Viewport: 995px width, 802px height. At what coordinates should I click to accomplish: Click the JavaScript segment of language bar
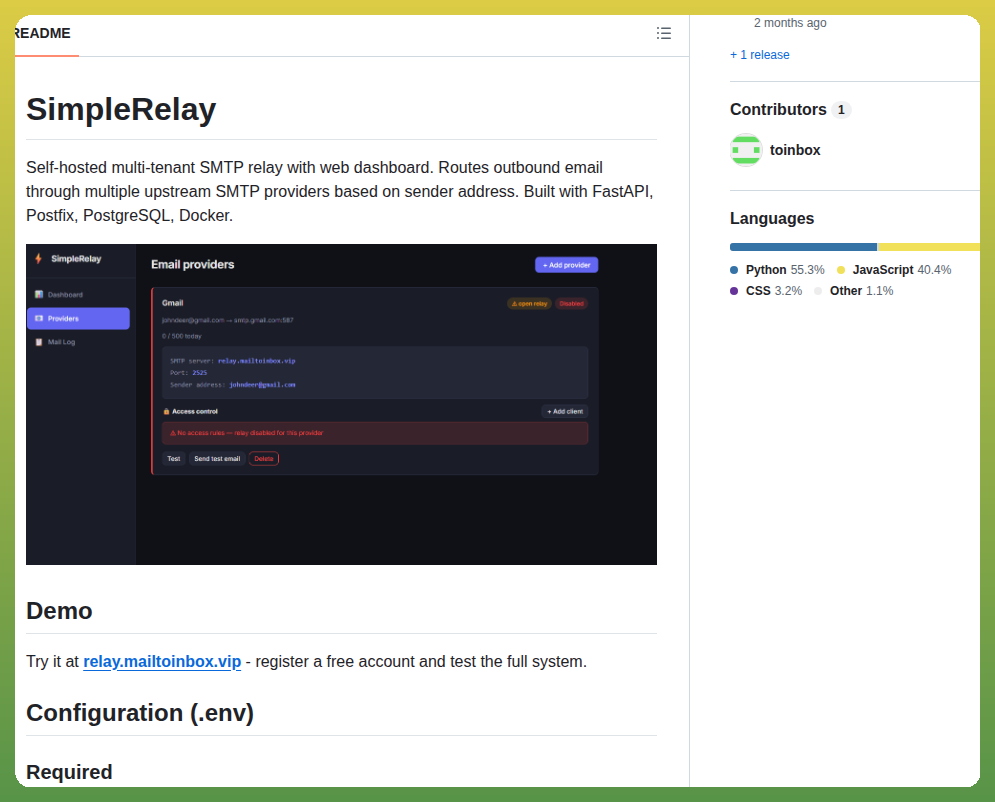[x=929, y=247]
